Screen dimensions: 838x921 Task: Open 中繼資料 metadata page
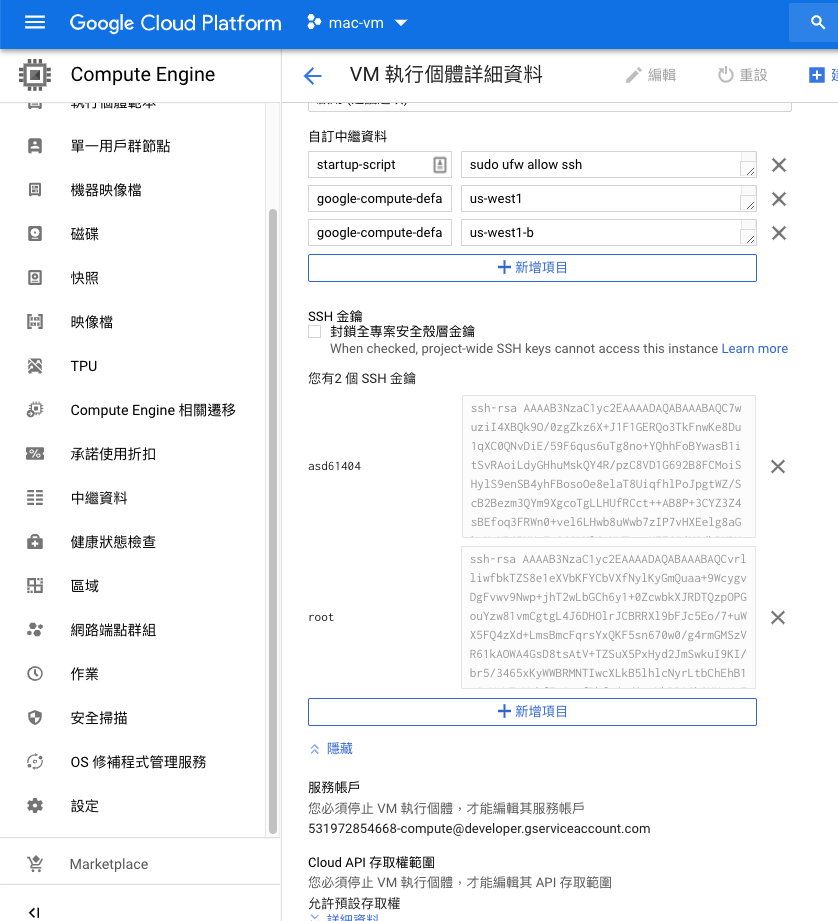[99, 498]
